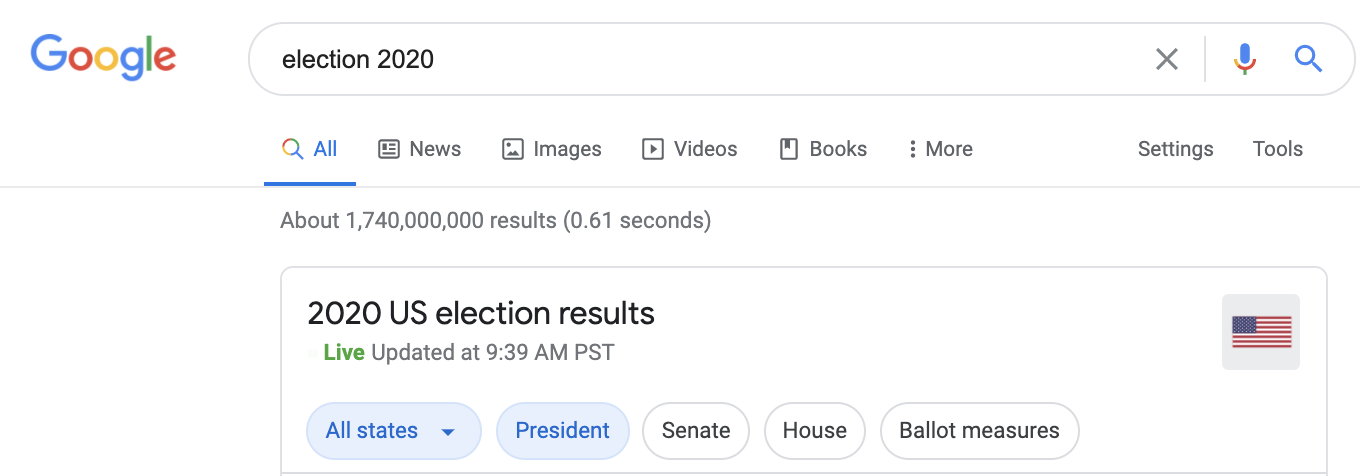The image size is (1360, 476).
Task: Click the American flag thumbnail
Action: [1261, 332]
